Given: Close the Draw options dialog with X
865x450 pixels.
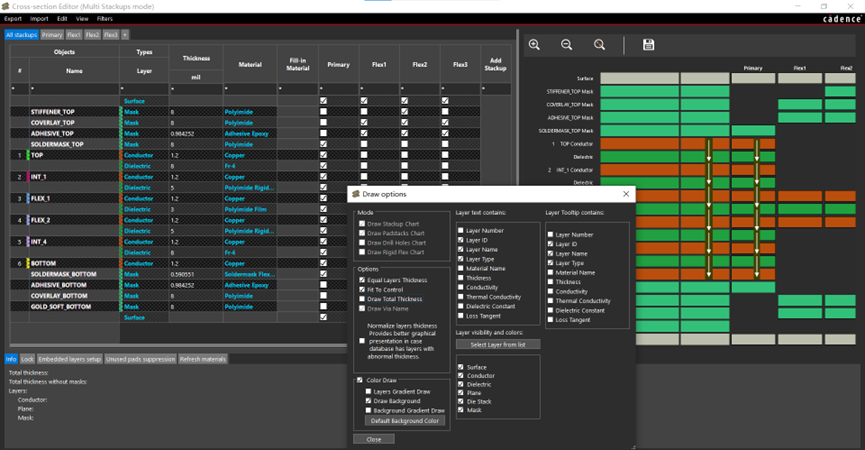Looking at the screenshot, I should 626,194.
